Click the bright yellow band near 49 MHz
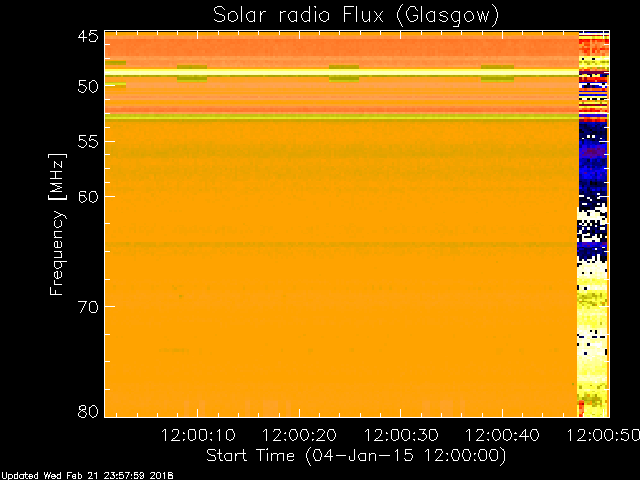Screen dimensions: 640x480 pos(342,72)
